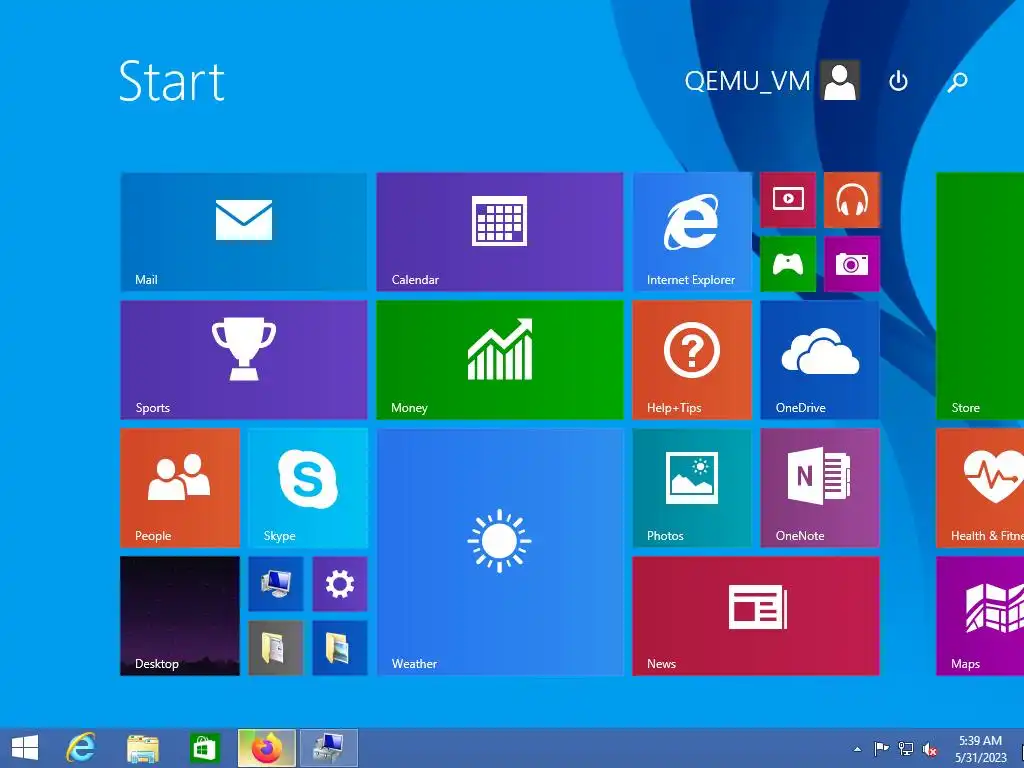Viewport: 1024px width, 768px height.
Task: Open the Store tile
Action: 980,296
